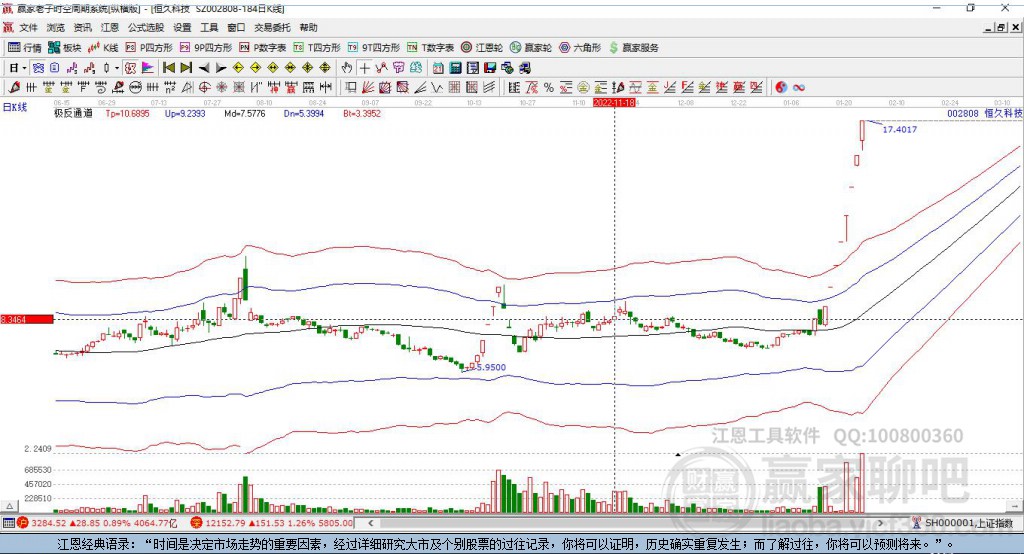
Task: Click the grid icon in status bar
Action: click(8, 523)
